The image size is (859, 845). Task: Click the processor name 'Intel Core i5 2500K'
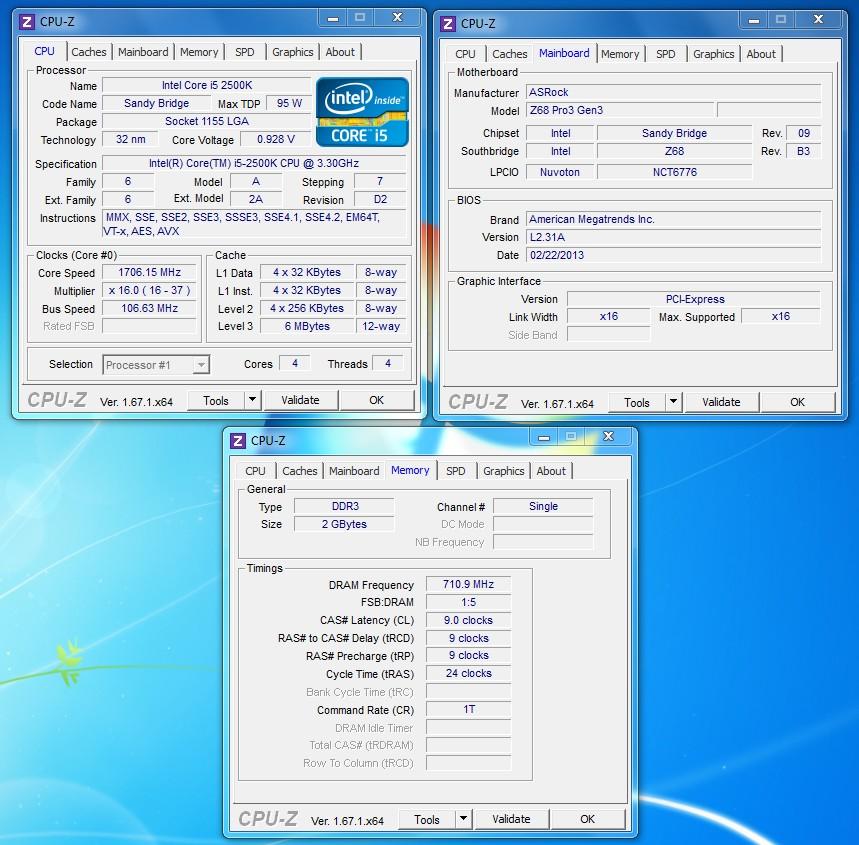tap(207, 85)
